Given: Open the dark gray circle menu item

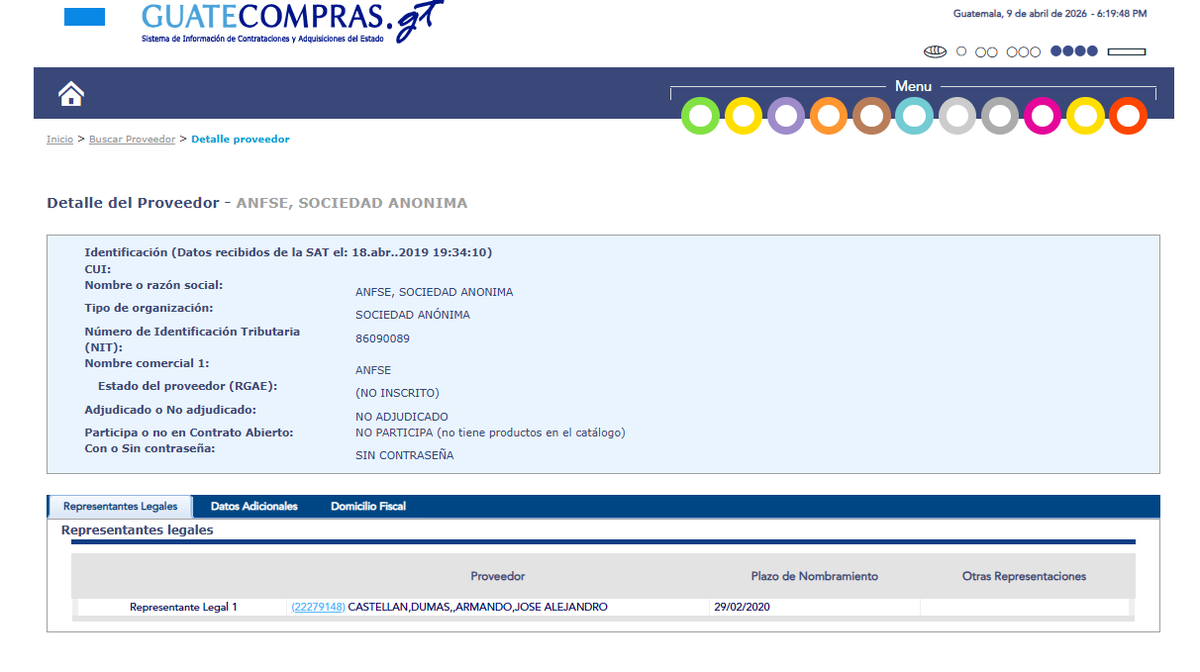Looking at the screenshot, I should (1000, 116).
